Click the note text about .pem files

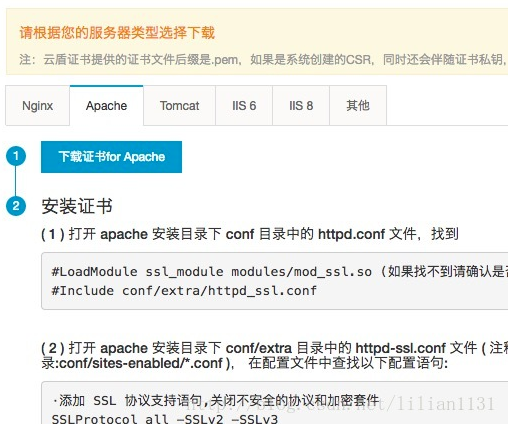(x=263, y=60)
